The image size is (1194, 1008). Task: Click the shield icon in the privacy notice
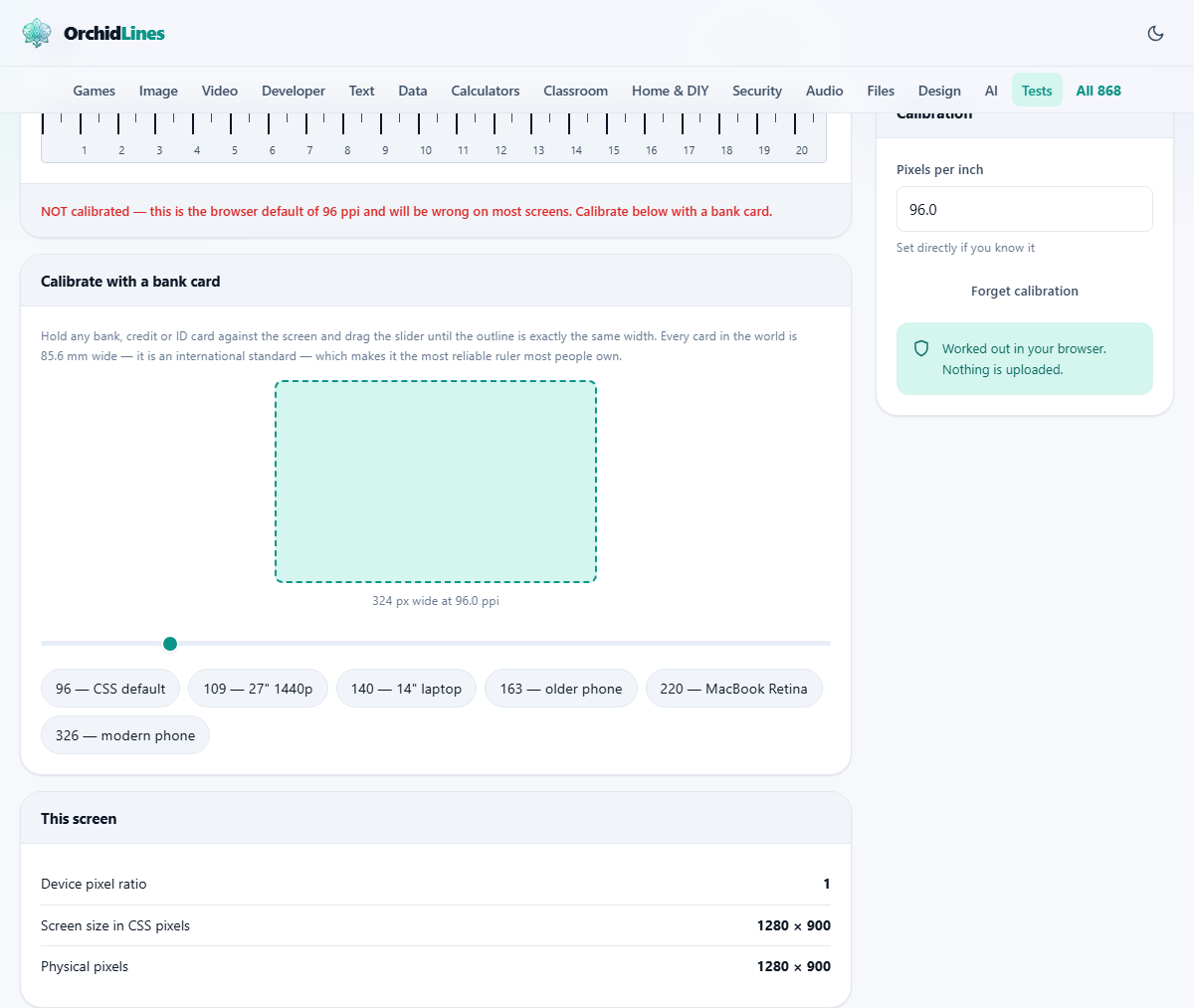click(921, 348)
